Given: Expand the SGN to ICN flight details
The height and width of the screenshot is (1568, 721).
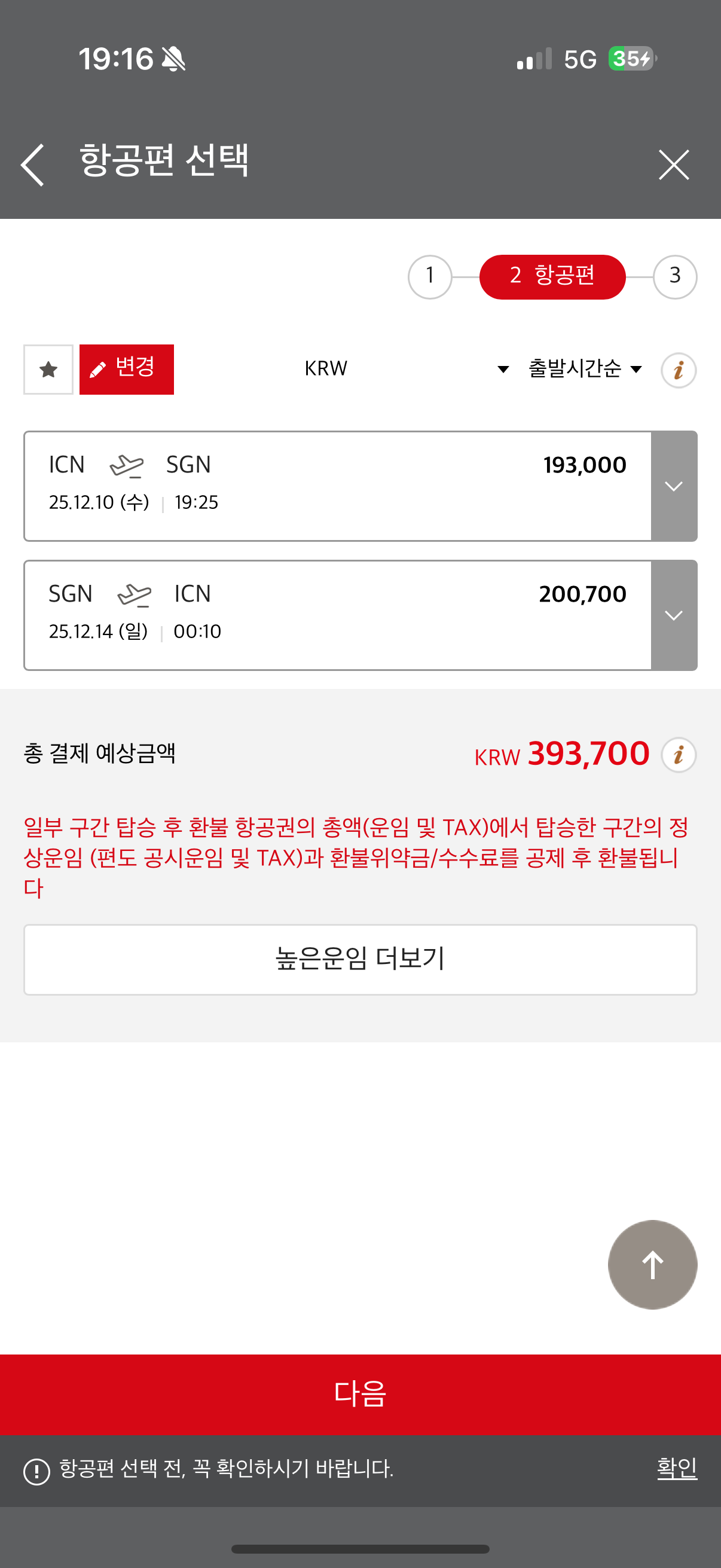Looking at the screenshot, I should pyautogui.click(x=674, y=615).
